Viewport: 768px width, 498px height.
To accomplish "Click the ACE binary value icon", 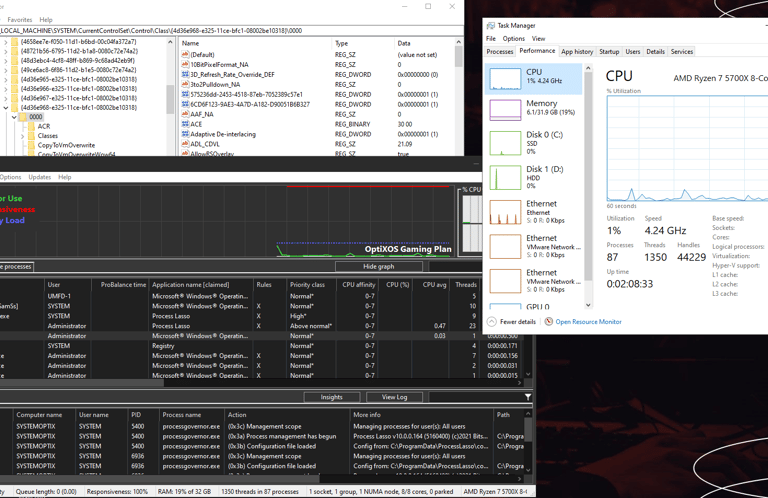I will point(185,124).
